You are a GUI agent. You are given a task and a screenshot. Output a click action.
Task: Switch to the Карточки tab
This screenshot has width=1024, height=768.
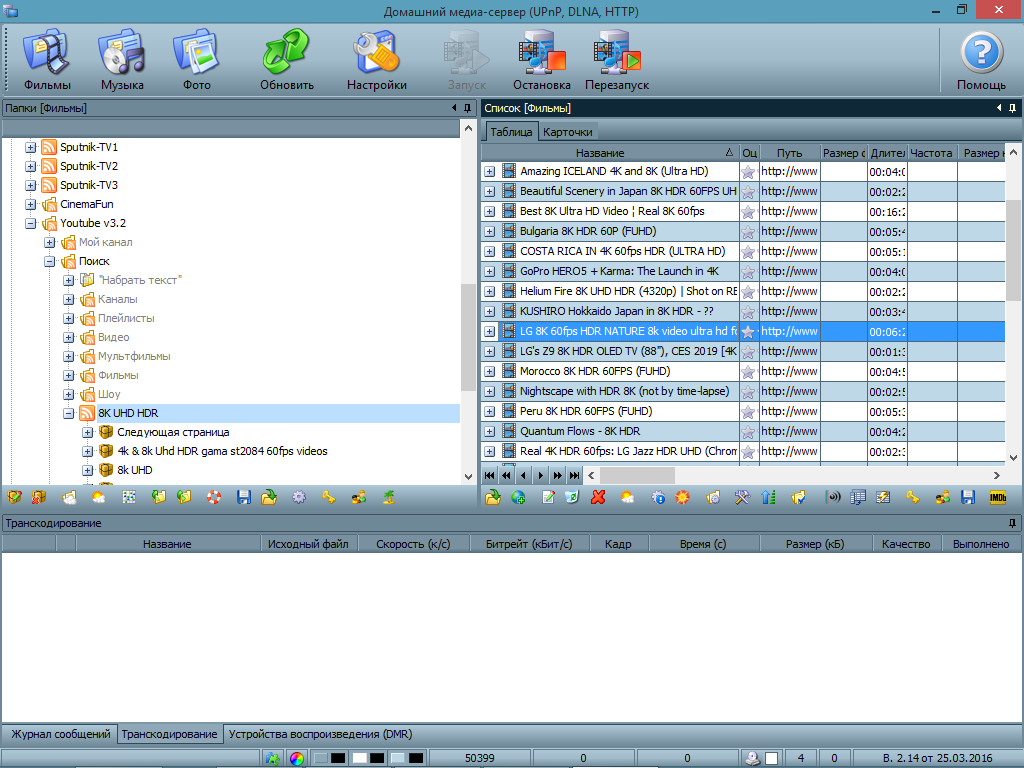568,132
